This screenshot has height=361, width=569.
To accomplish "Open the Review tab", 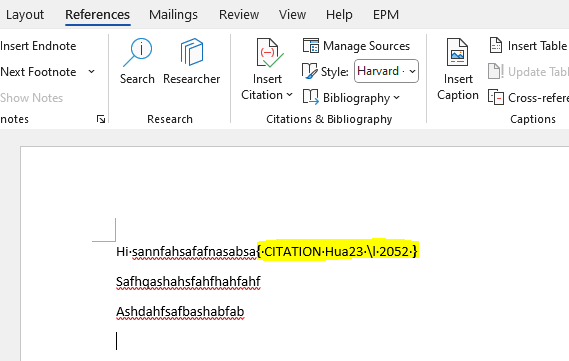I will coord(239,15).
